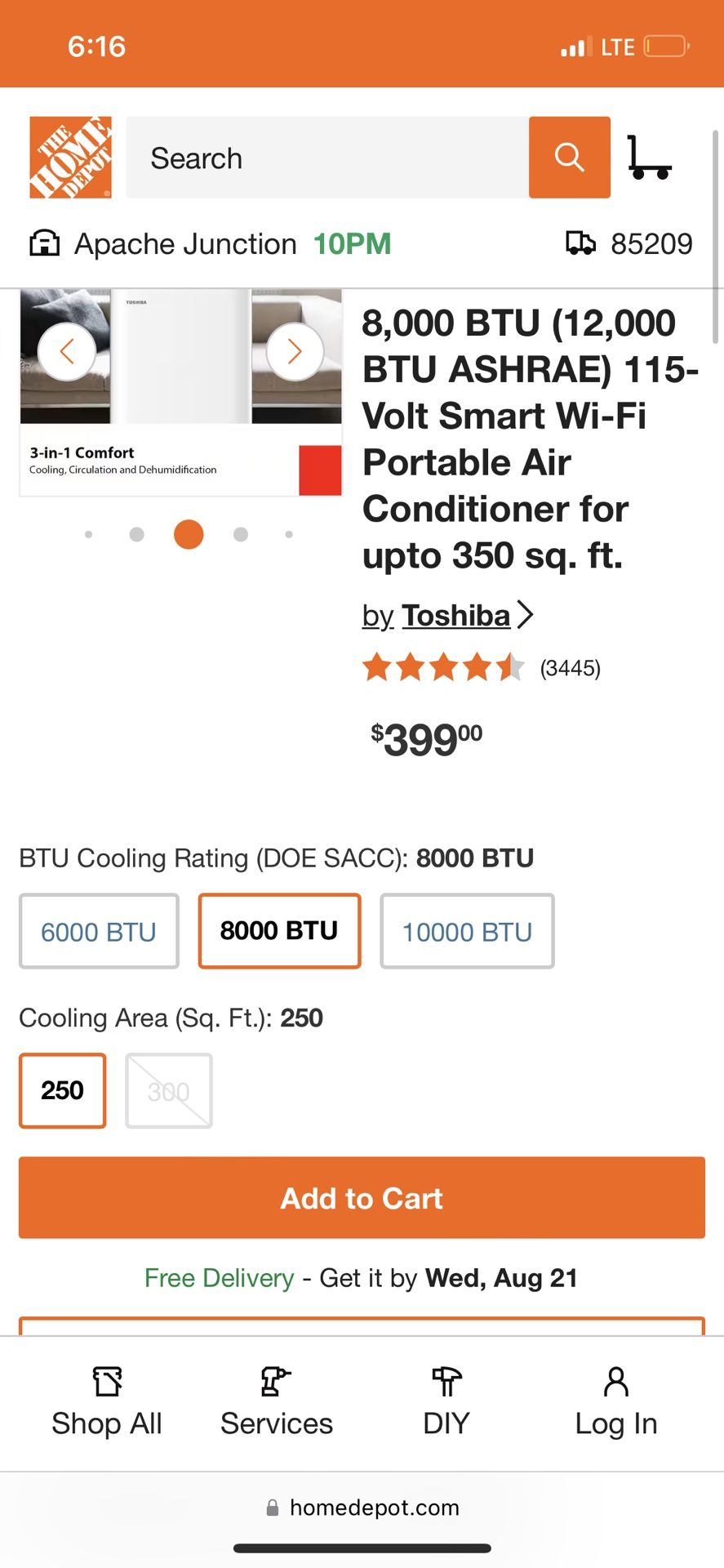The width and height of the screenshot is (724, 1568).
Task: Tap the 3-in-1 Comfort product image
Action: (x=180, y=392)
